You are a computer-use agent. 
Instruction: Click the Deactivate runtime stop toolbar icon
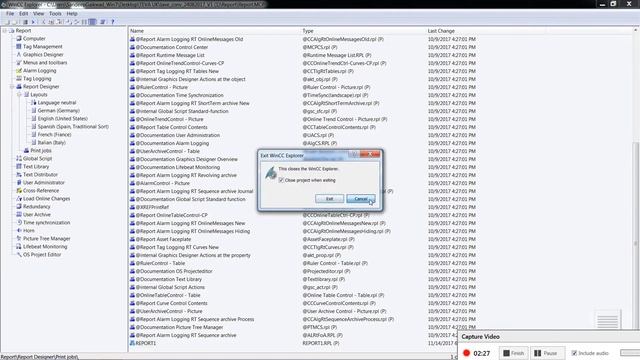[25, 22]
